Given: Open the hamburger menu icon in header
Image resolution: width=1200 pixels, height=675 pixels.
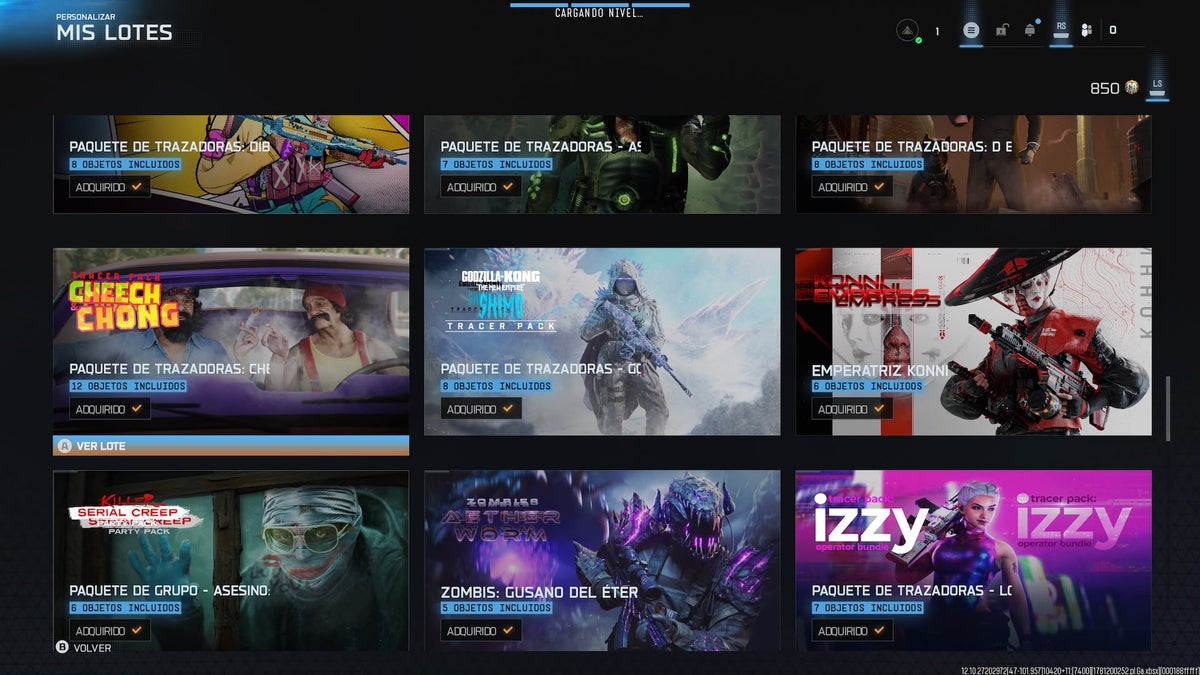Looking at the screenshot, I should point(970,31).
